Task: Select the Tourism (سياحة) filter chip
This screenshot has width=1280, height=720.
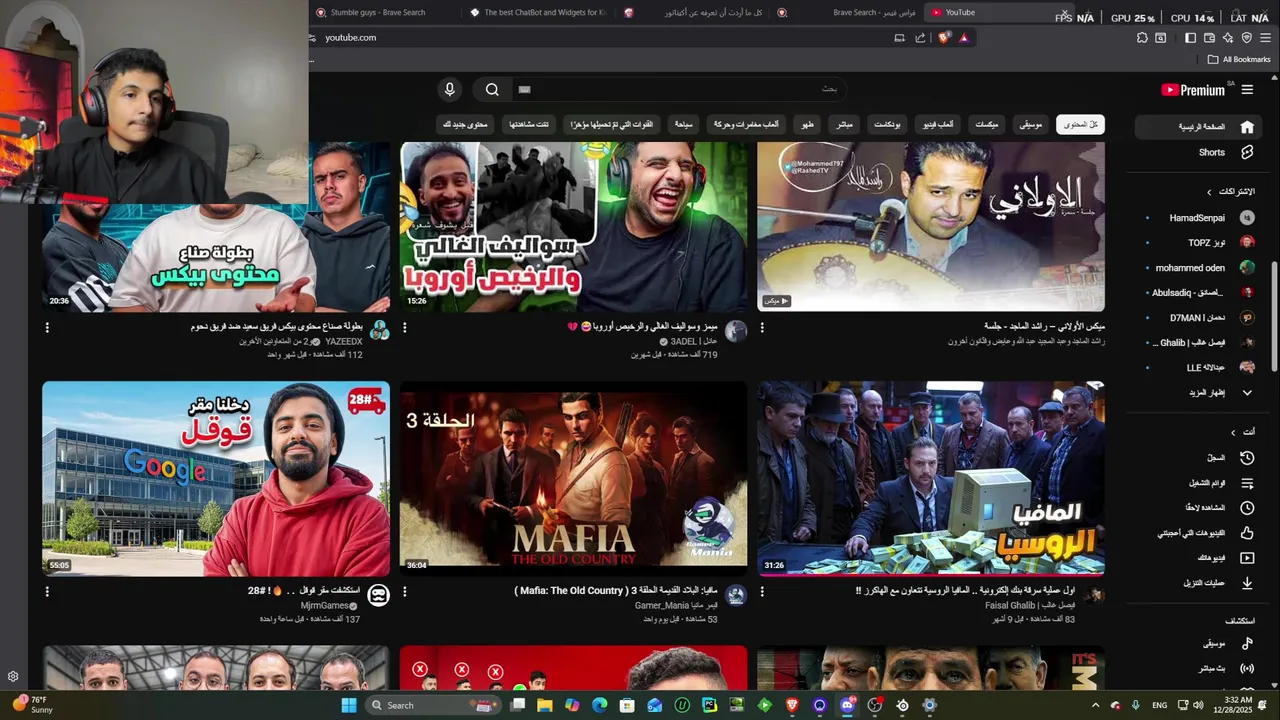Action: [x=683, y=125]
